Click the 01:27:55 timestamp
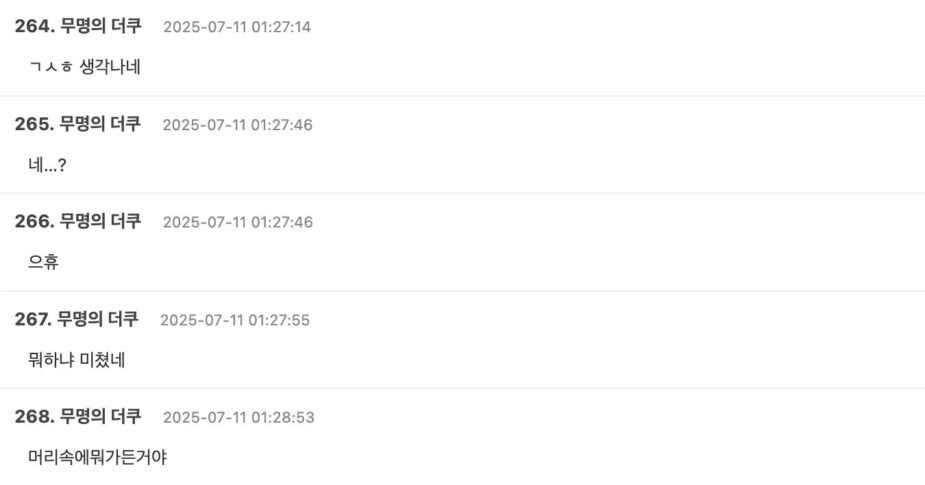 [x=235, y=320]
